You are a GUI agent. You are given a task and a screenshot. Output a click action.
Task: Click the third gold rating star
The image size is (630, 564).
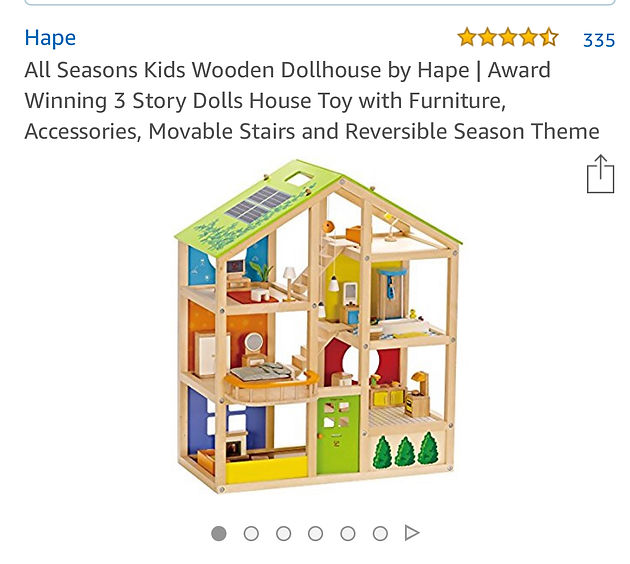point(508,37)
